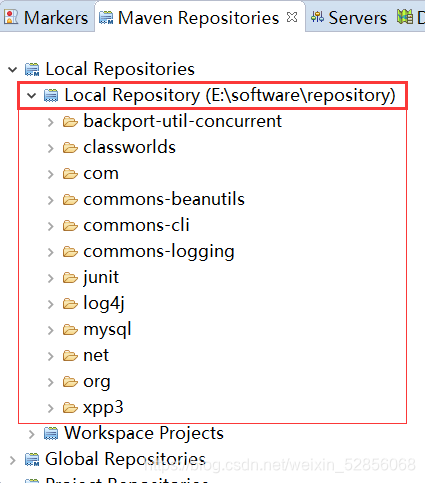
Task: Close the Maven Repositories tab
Action: tap(292, 17)
